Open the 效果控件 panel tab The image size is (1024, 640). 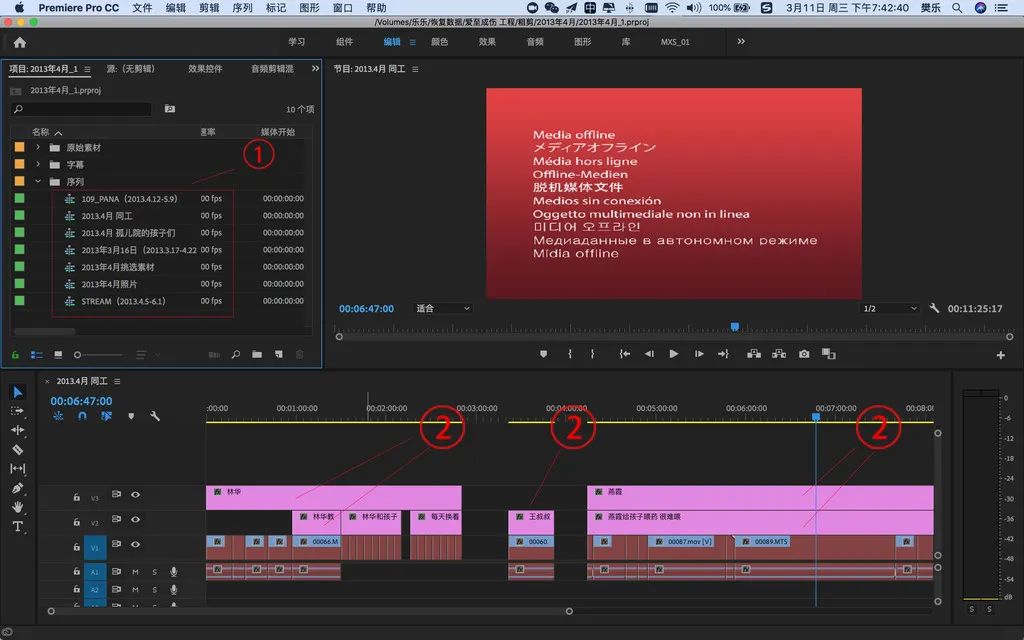[x=205, y=69]
